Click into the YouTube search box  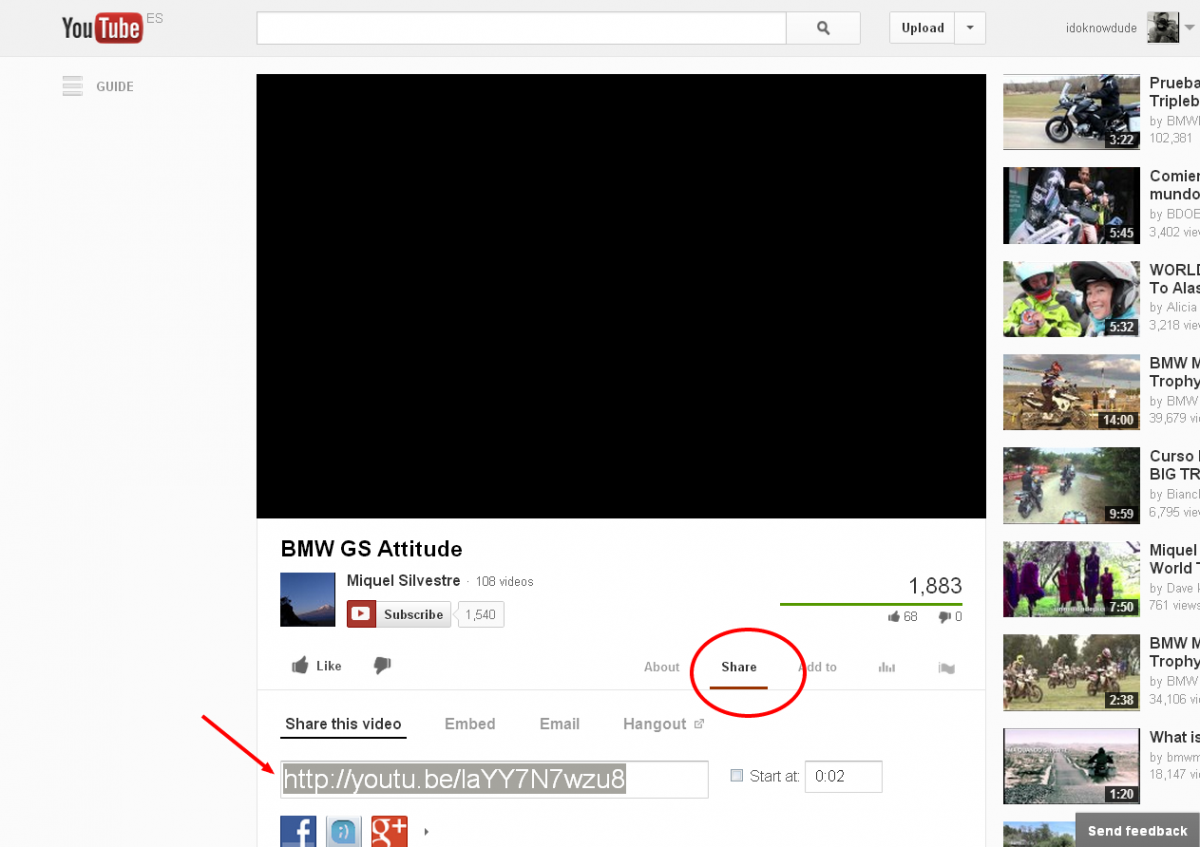(521, 28)
